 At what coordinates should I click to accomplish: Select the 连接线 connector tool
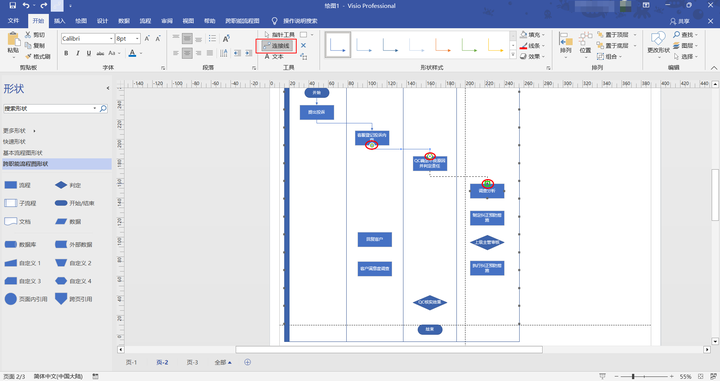tap(276, 45)
